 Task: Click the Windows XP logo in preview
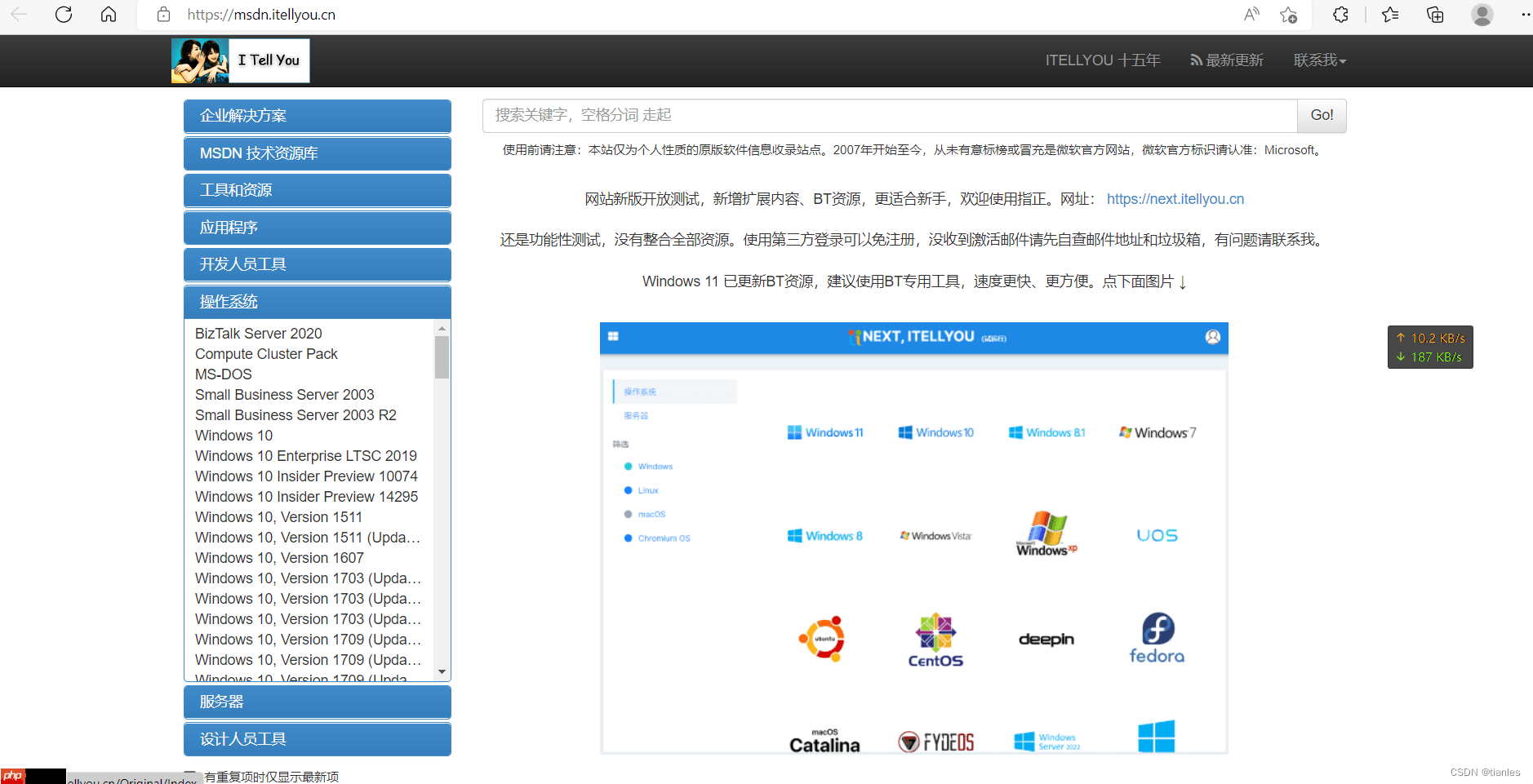(x=1046, y=534)
